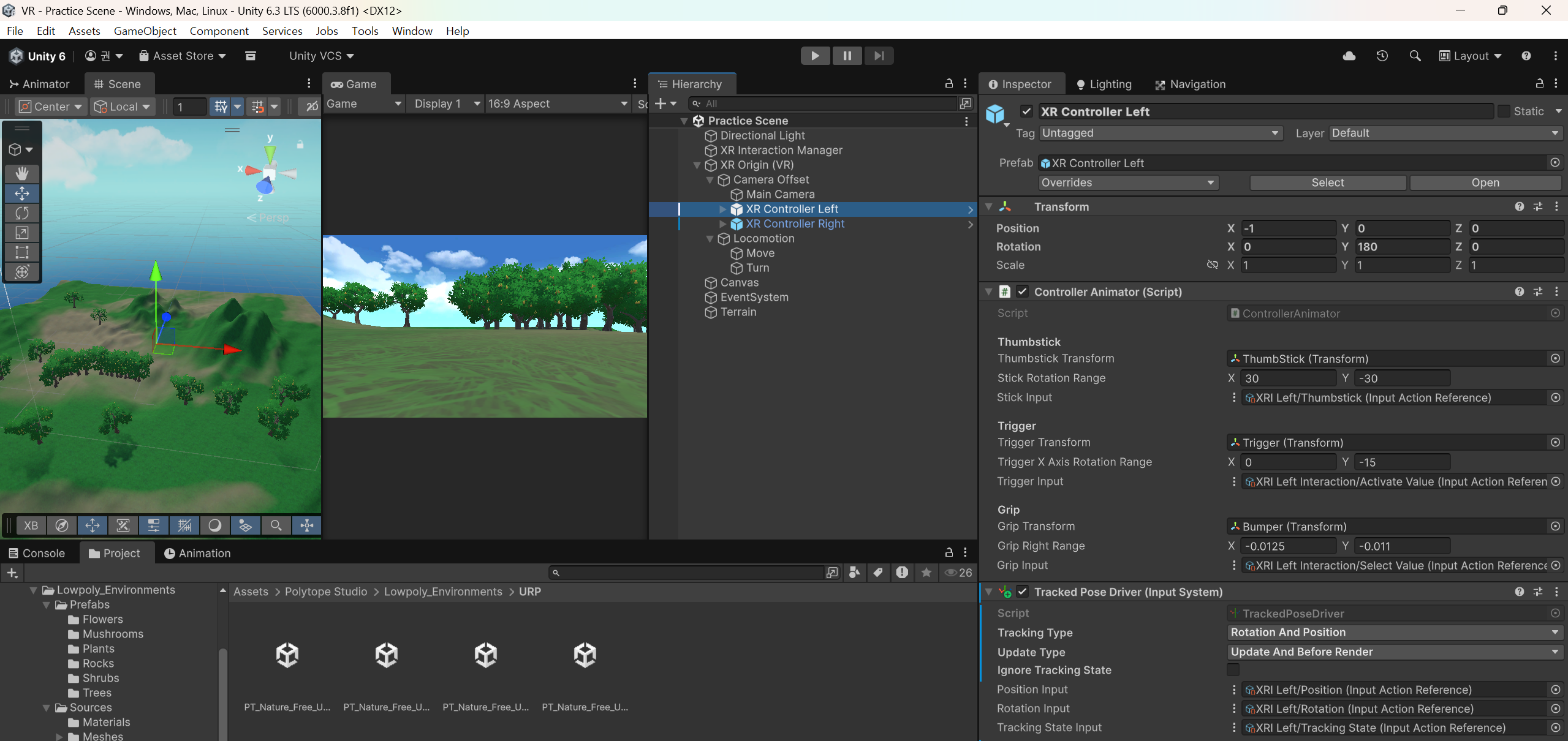Open Undo History icon in top toolbar
The height and width of the screenshot is (741, 1568).
[x=1382, y=56]
